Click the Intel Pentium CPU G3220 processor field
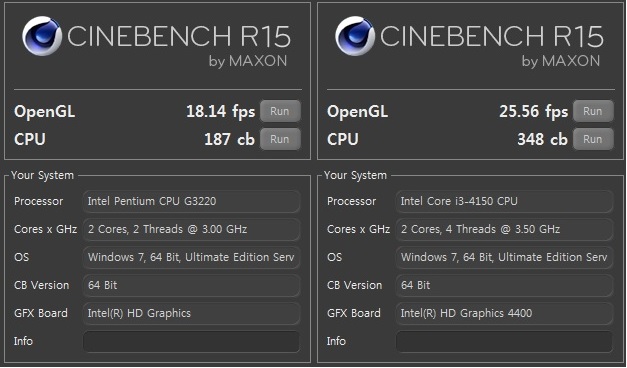 tap(192, 201)
